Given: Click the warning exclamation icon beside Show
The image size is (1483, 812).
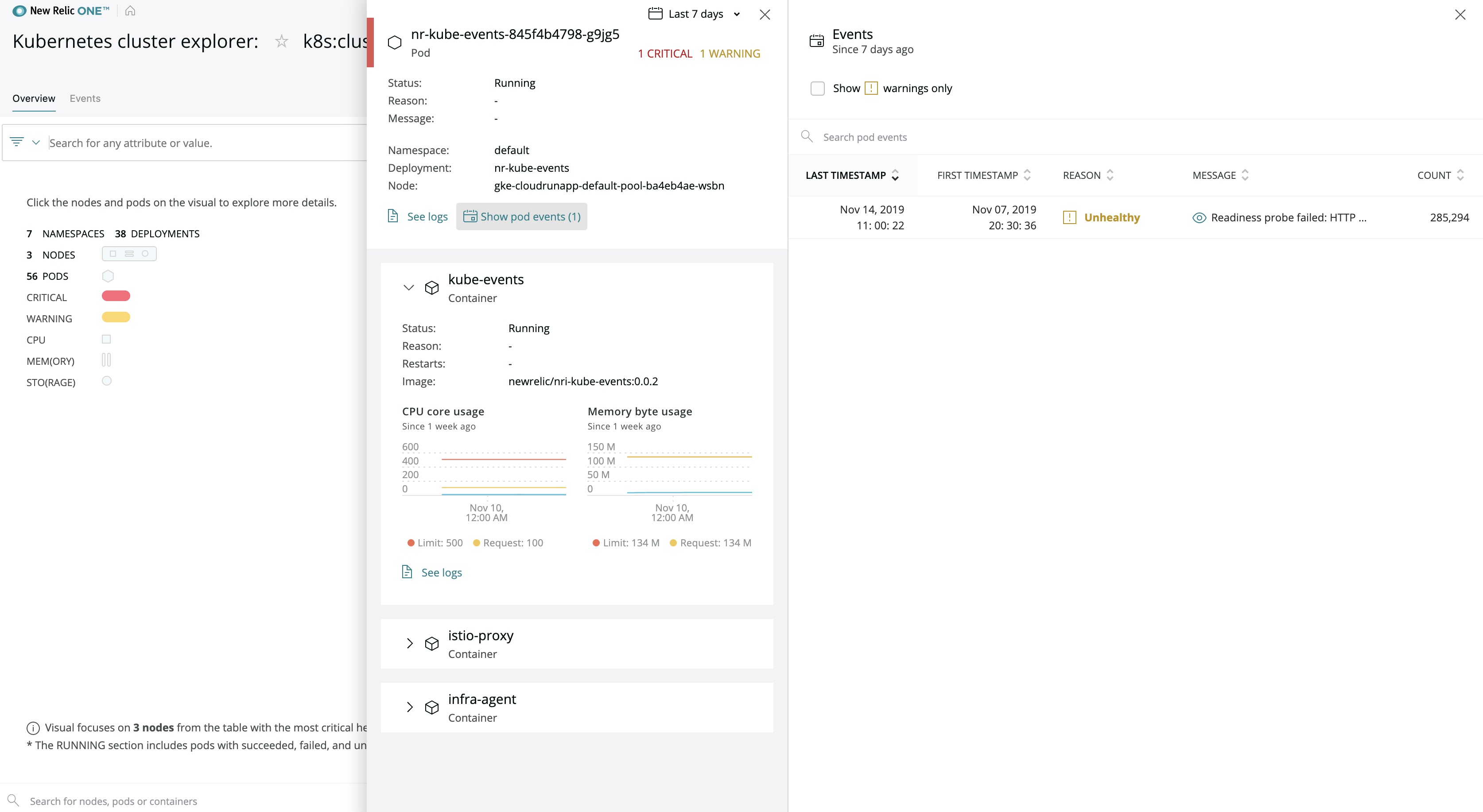Looking at the screenshot, I should (871, 88).
